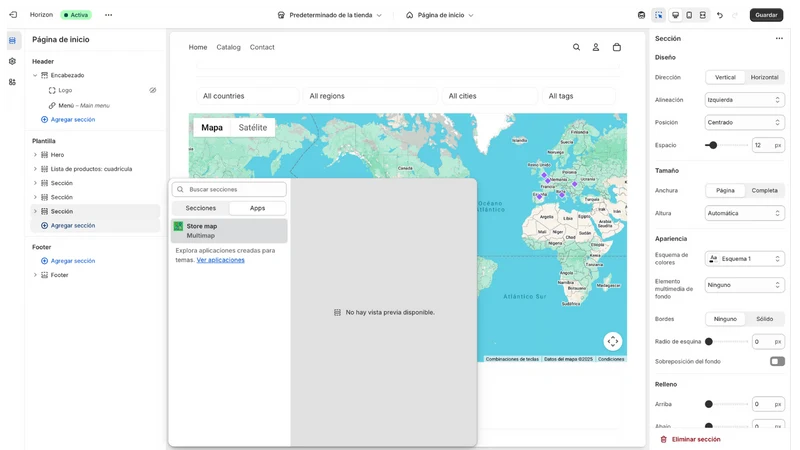Open Elemento multimedia de fondo dropdown
The image size is (800, 450).
pos(744,285)
